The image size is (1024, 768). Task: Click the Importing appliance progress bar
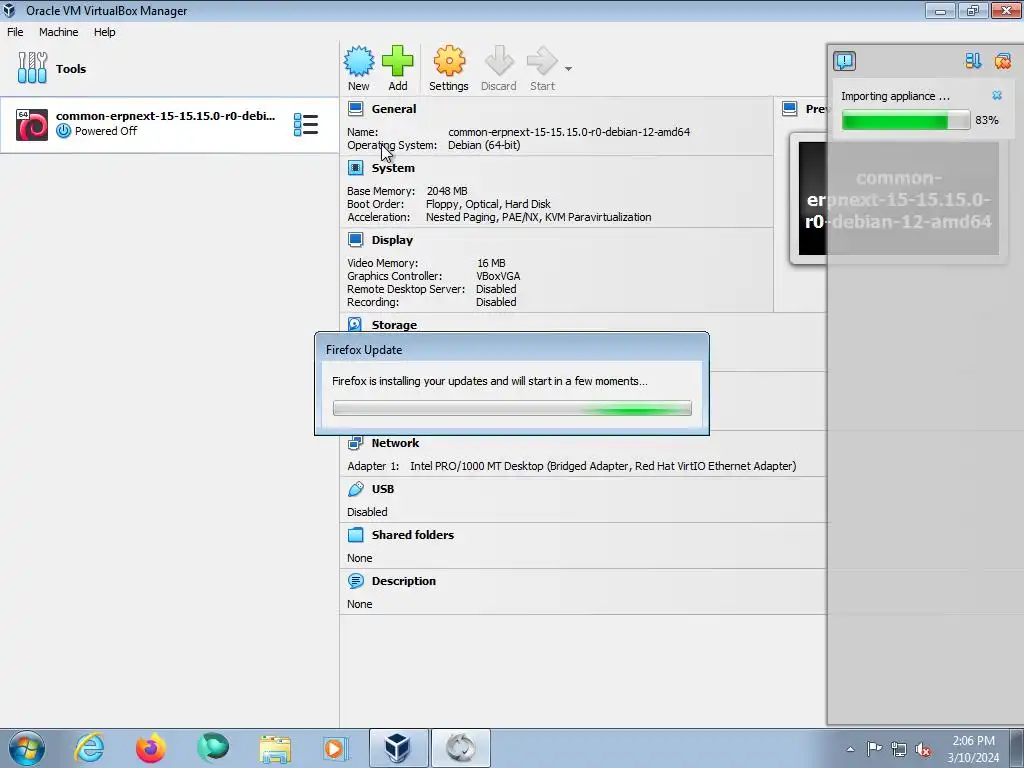(906, 120)
